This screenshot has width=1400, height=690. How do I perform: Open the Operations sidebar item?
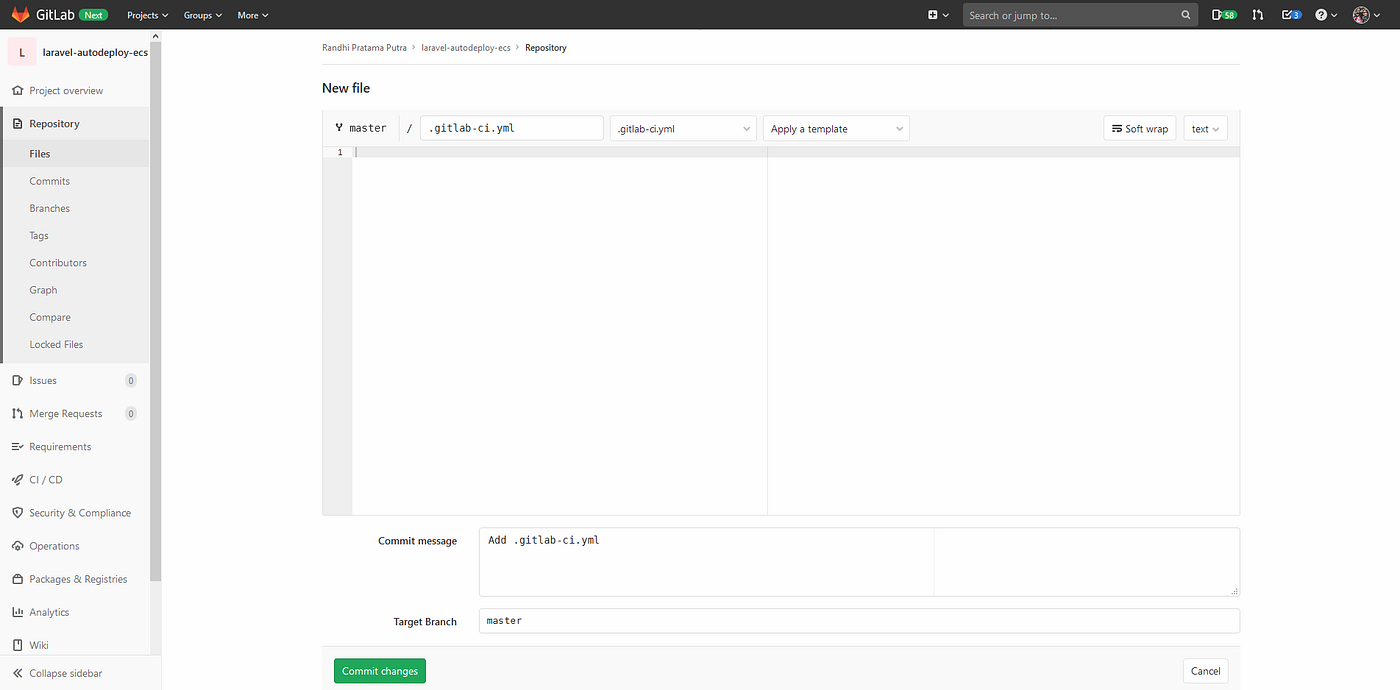click(x=53, y=546)
